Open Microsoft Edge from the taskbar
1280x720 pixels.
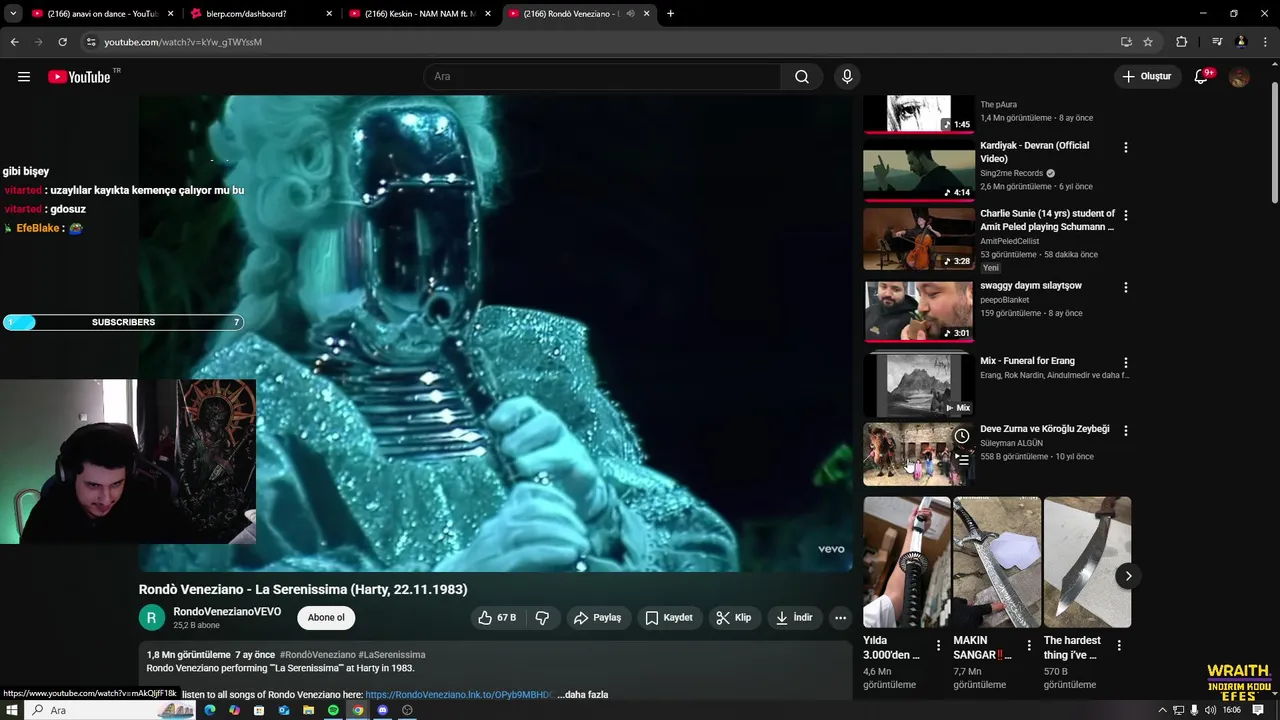(210, 710)
